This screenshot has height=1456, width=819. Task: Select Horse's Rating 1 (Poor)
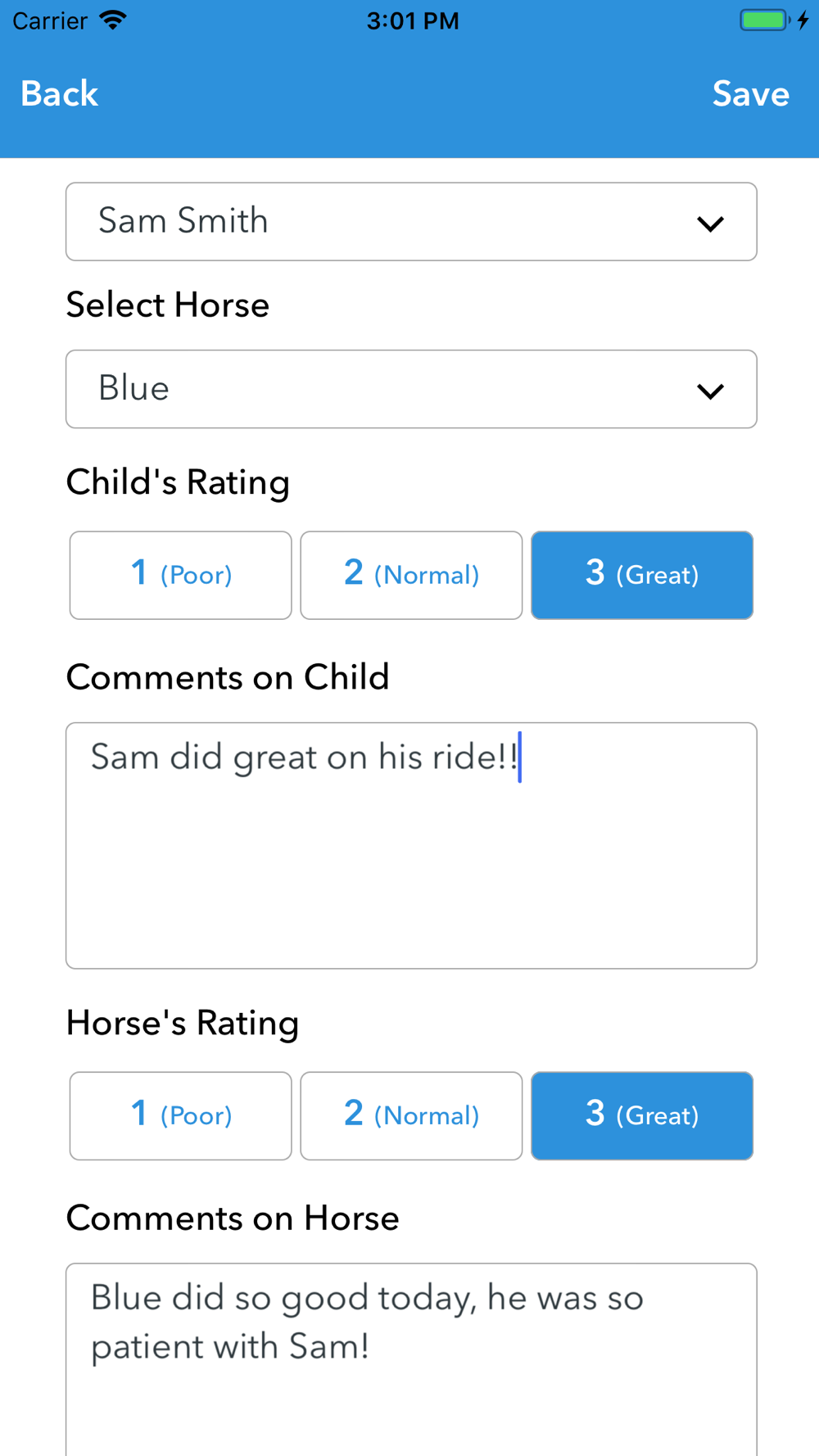click(x=181, y=1115)
